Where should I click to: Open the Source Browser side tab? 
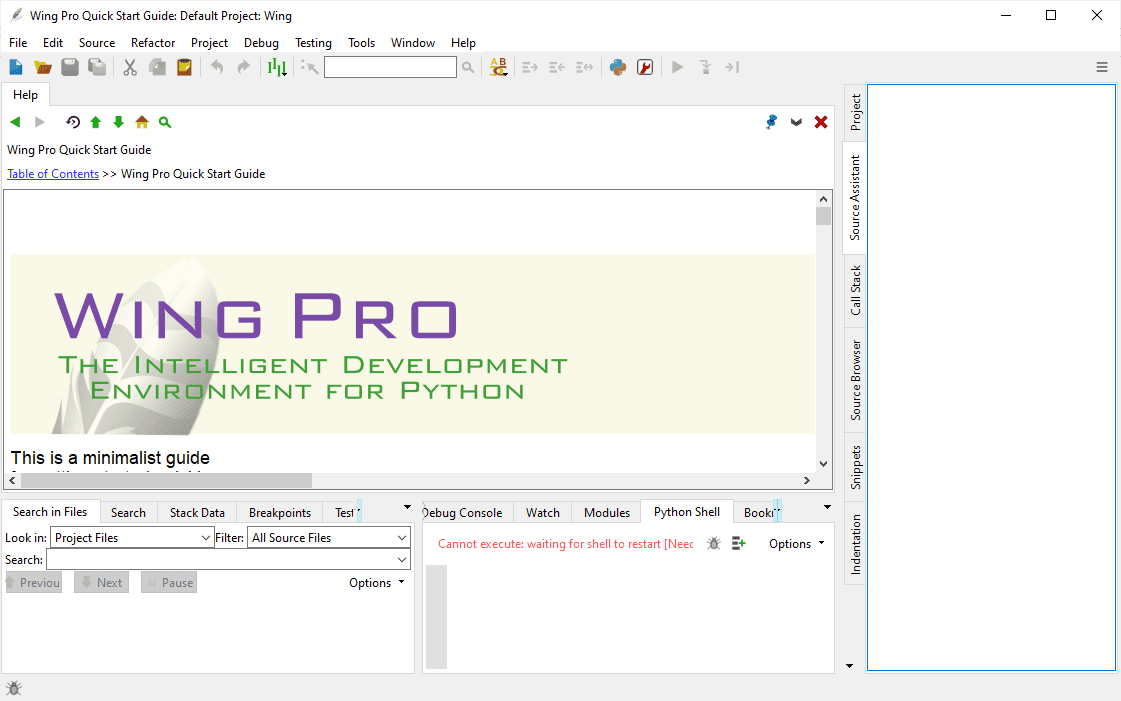point(855,380)
